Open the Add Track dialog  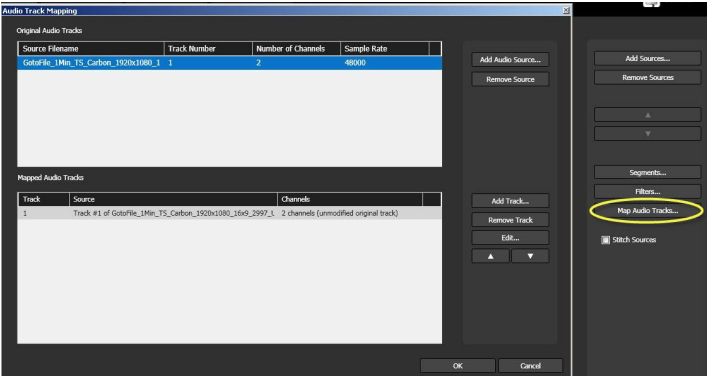510,201
